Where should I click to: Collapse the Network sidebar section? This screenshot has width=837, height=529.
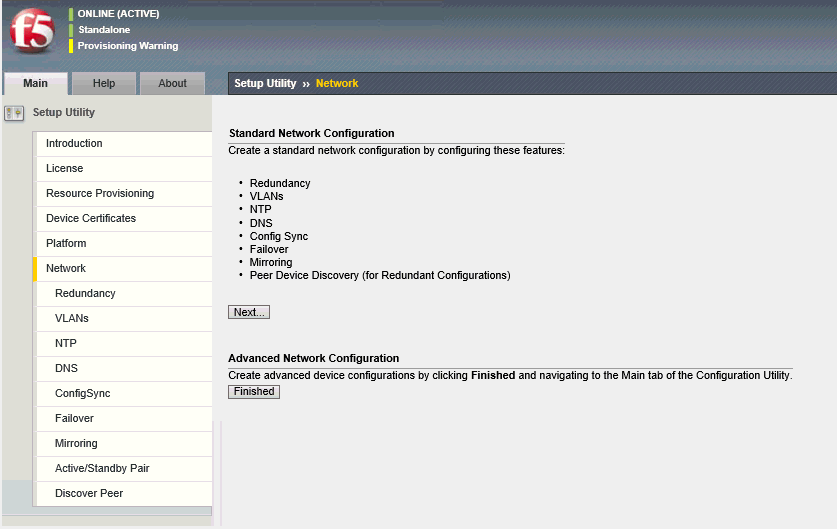66,269
